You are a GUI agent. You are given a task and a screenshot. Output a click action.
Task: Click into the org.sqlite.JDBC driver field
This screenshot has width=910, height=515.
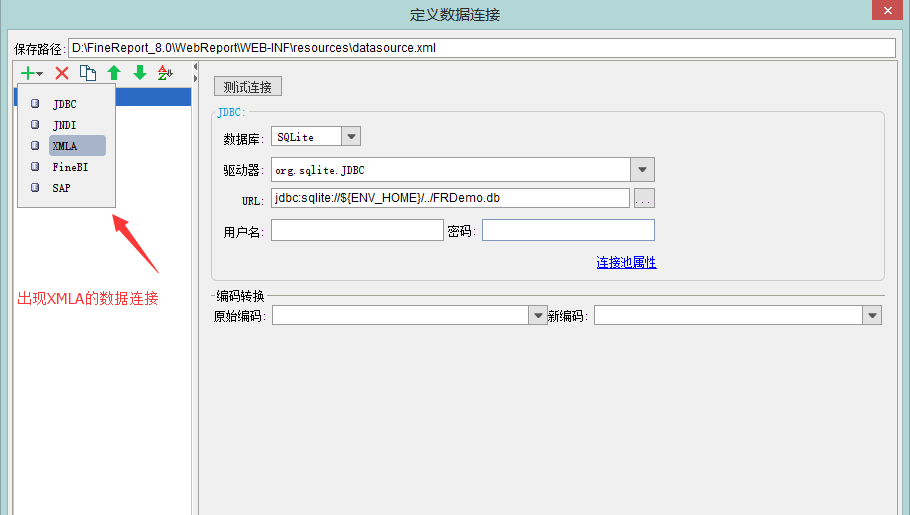(x=450, y=170)
